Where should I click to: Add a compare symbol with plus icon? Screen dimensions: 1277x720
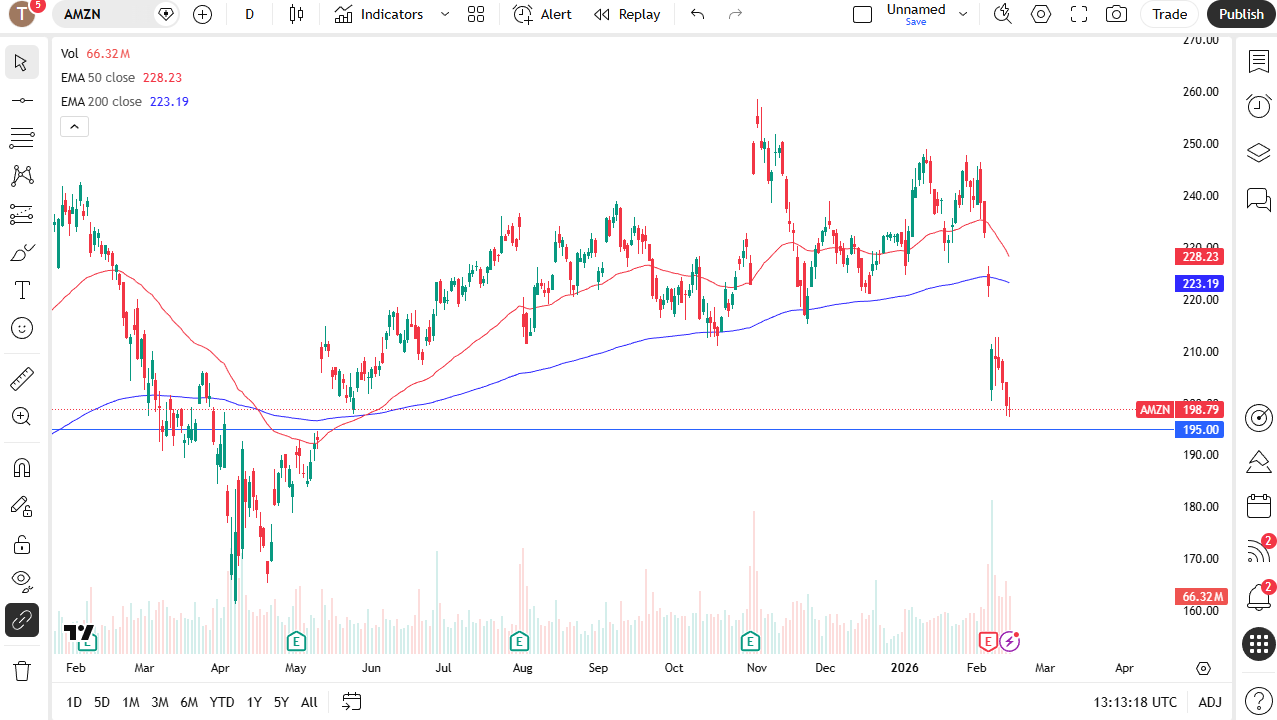pyautogui.click(x=202, y=14)
